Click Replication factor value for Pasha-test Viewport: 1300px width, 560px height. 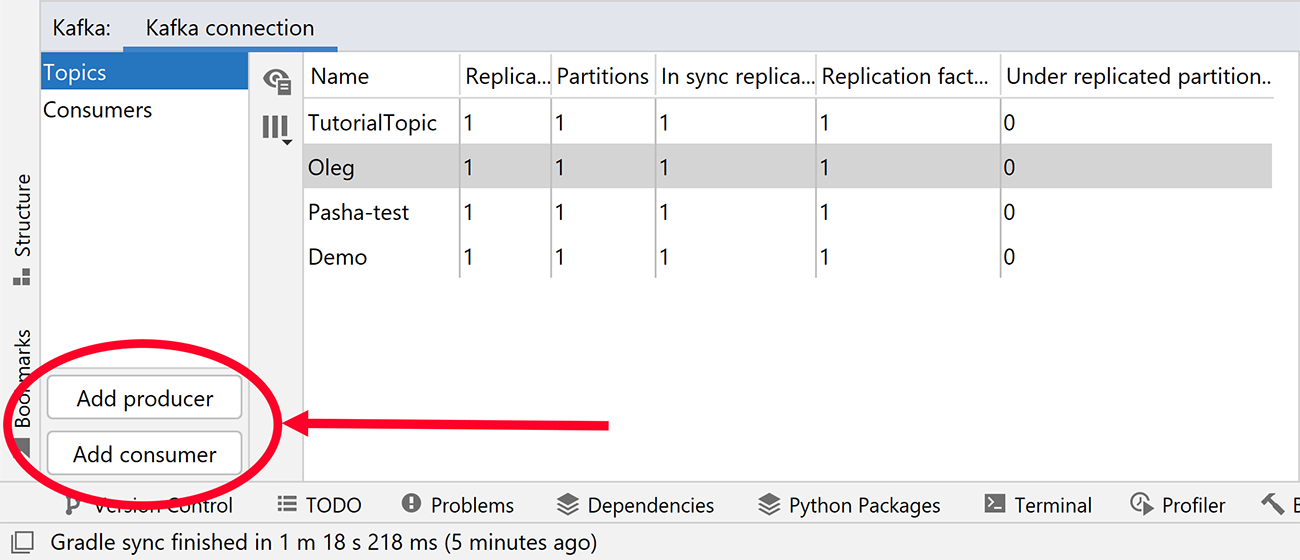pyautogui.click(x=825, y=212)
